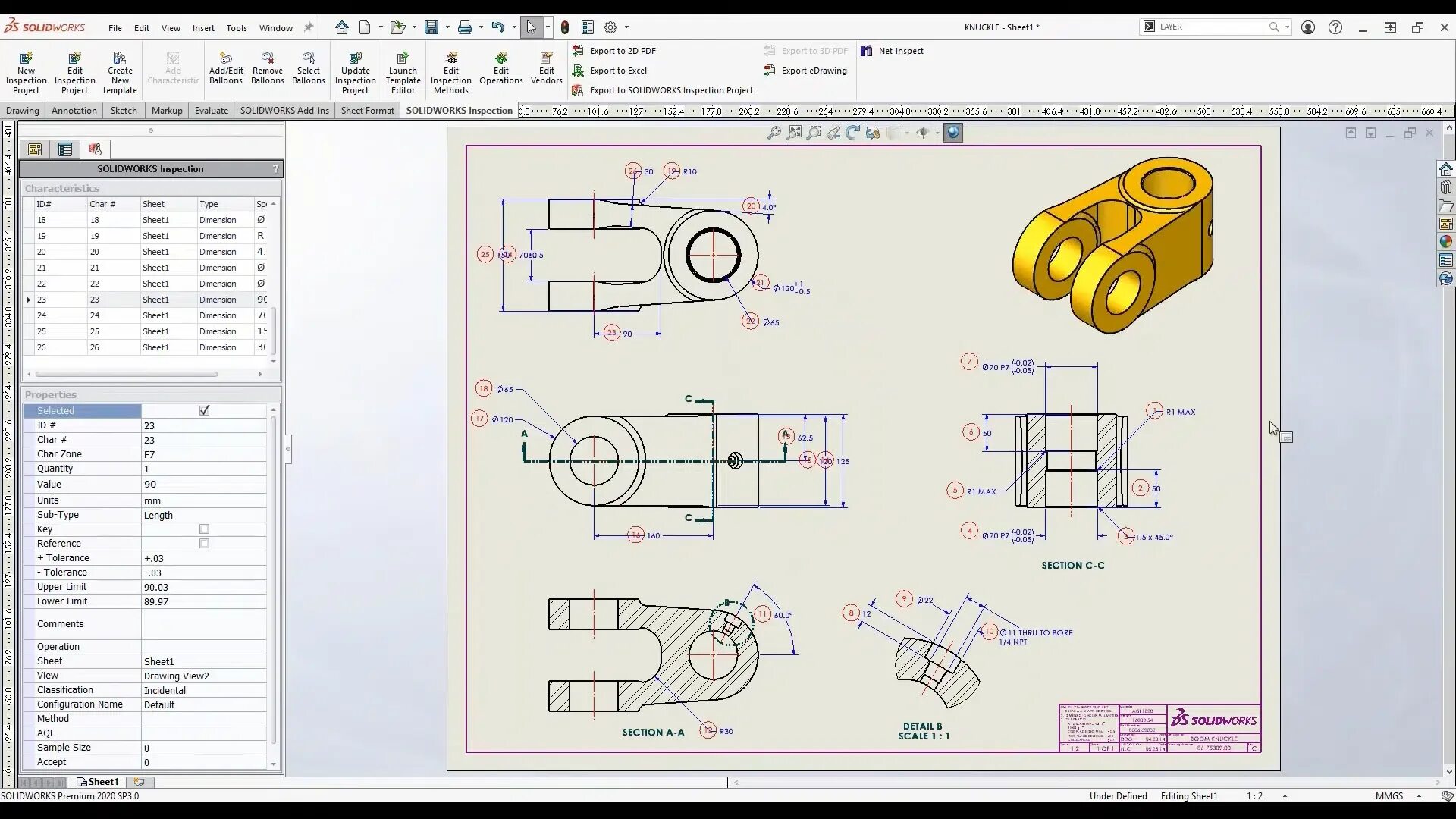The height and width of the screenshot is (819, 1456).
Task: Click the New Inspection Project icon
Action: tap(26, 58)
